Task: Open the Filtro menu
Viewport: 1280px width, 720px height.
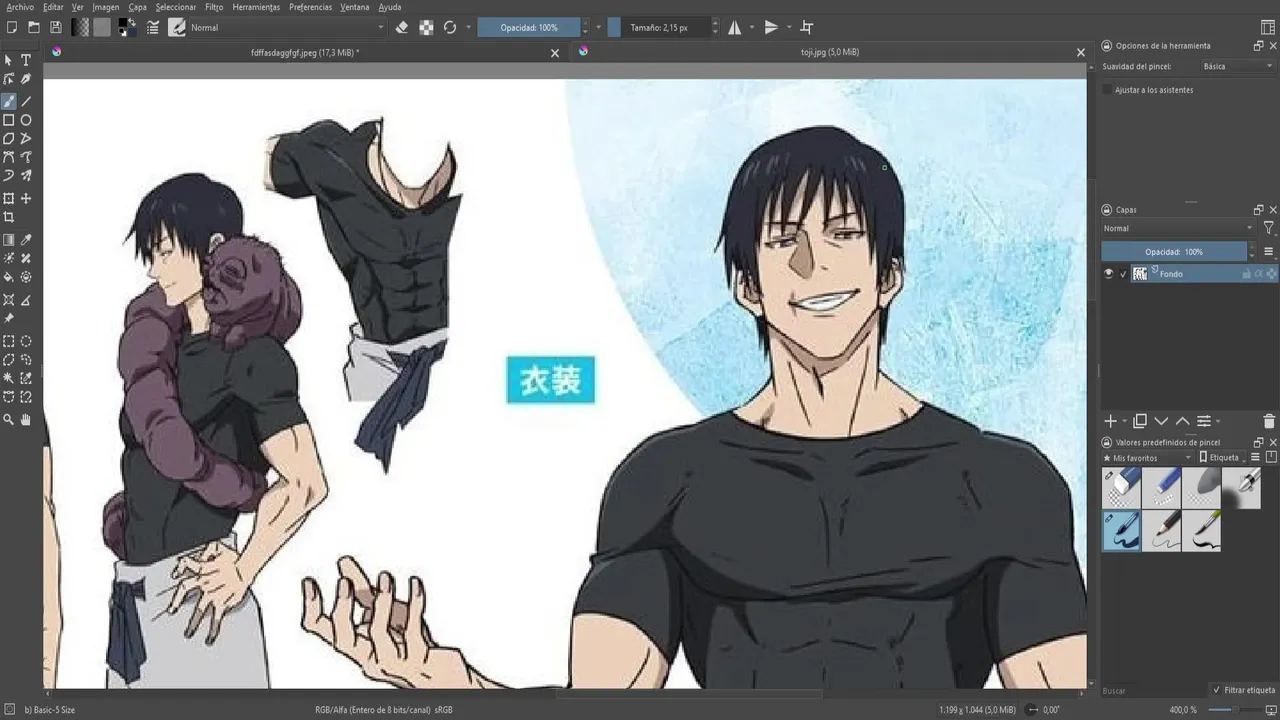Action: click(214, 7)
